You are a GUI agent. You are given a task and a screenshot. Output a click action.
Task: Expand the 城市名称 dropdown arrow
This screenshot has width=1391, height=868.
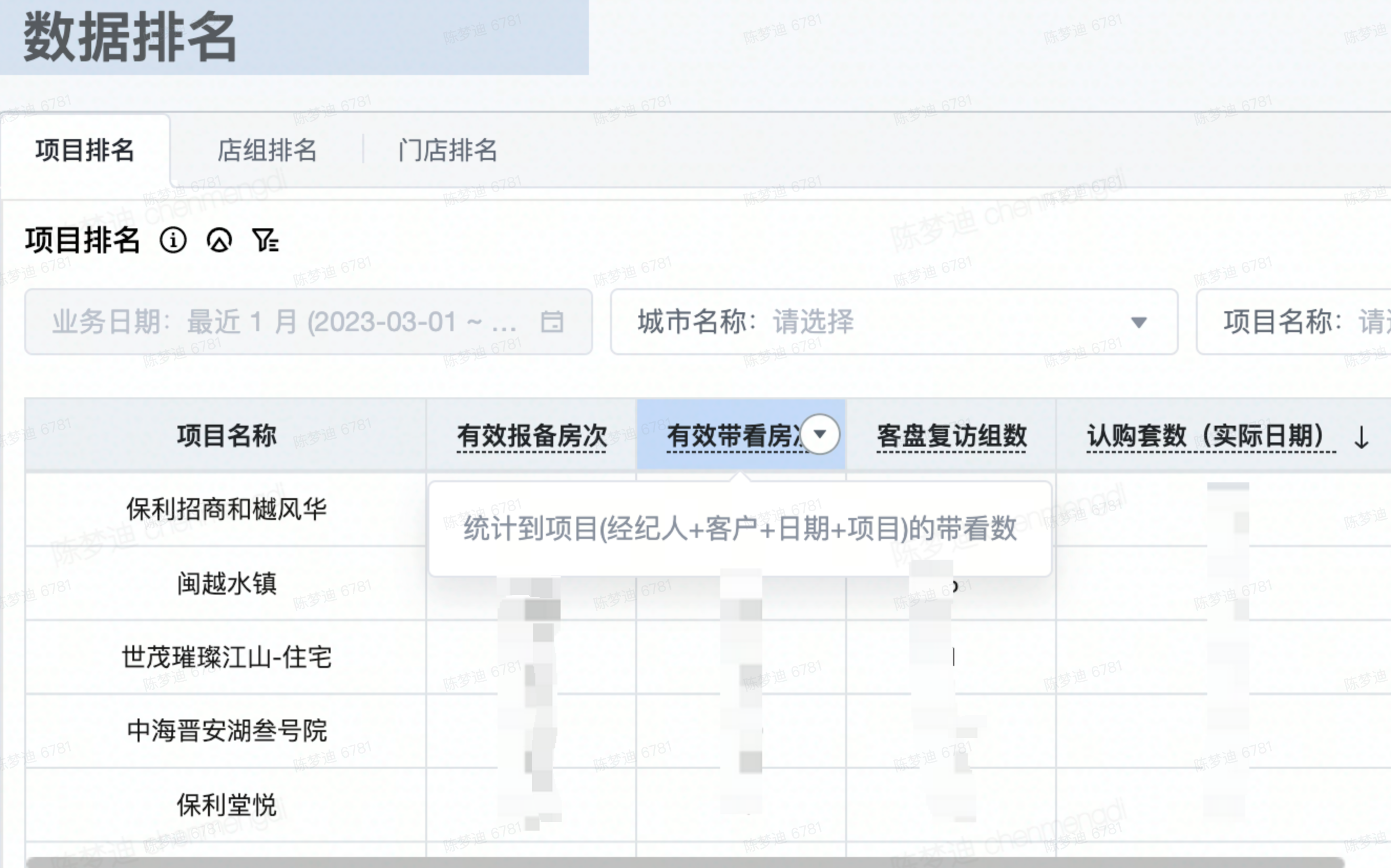tap(1139, 322)
